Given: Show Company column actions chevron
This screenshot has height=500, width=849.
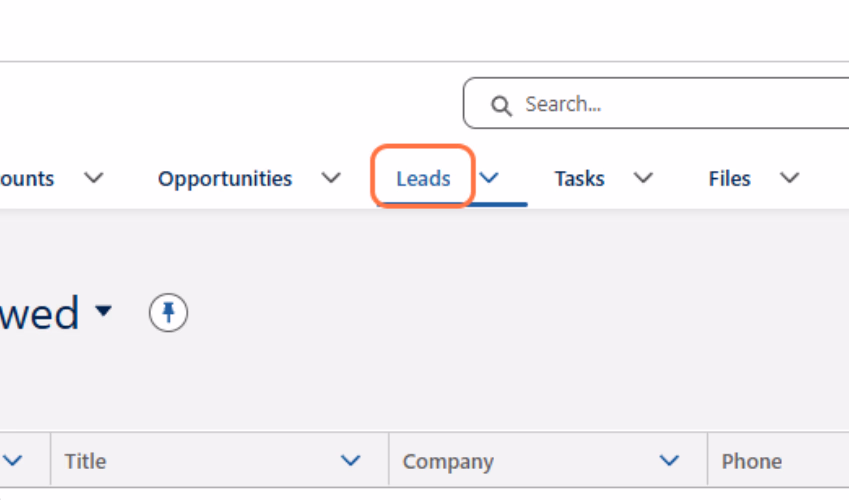Looking at the screenshot, I should pyautogui.click(x=670, y=460).
